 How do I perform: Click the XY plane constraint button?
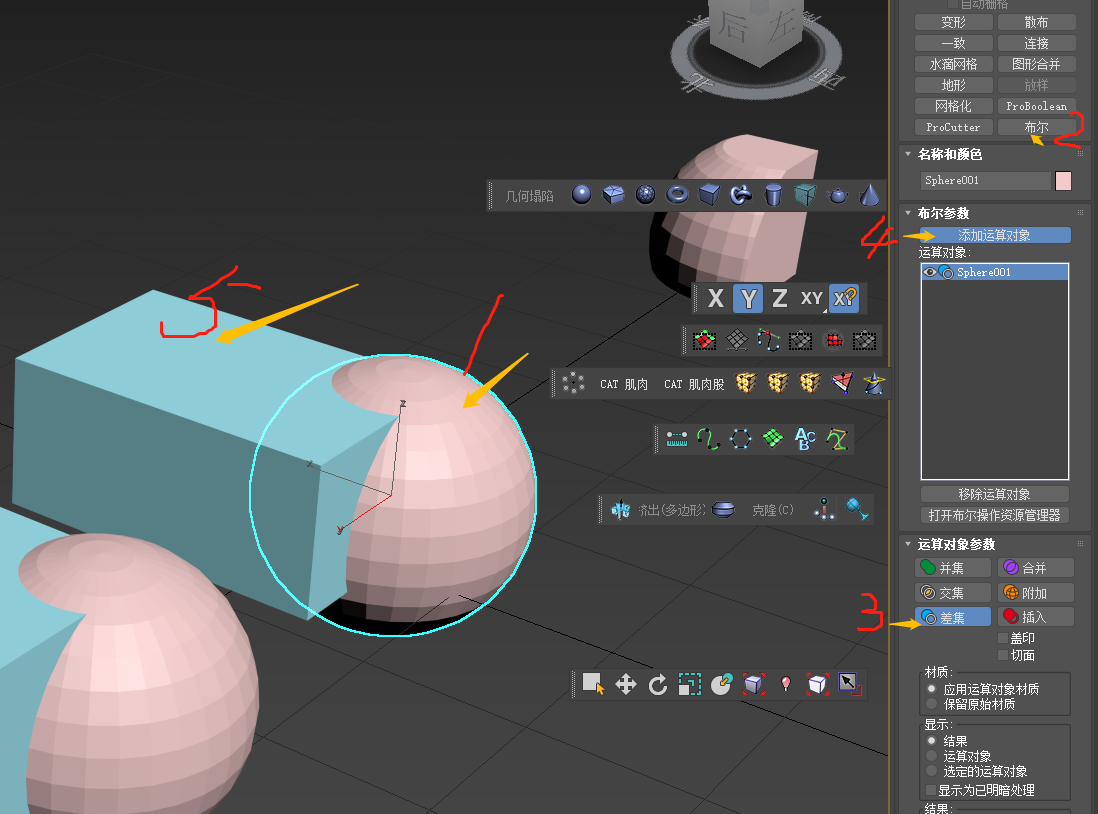click(x=811, y=298)
